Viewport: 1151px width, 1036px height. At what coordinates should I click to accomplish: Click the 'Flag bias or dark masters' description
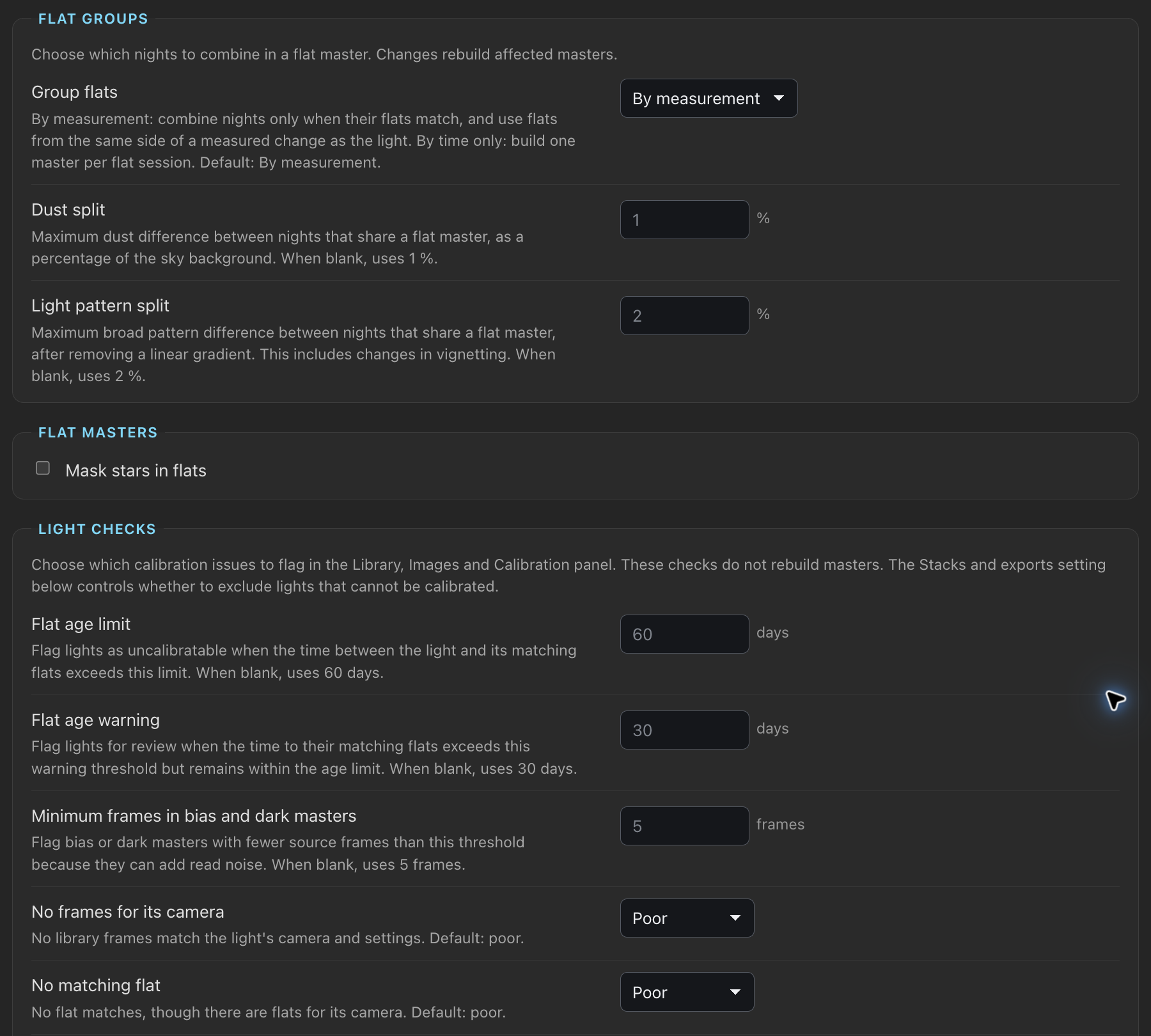click(278, 853)
